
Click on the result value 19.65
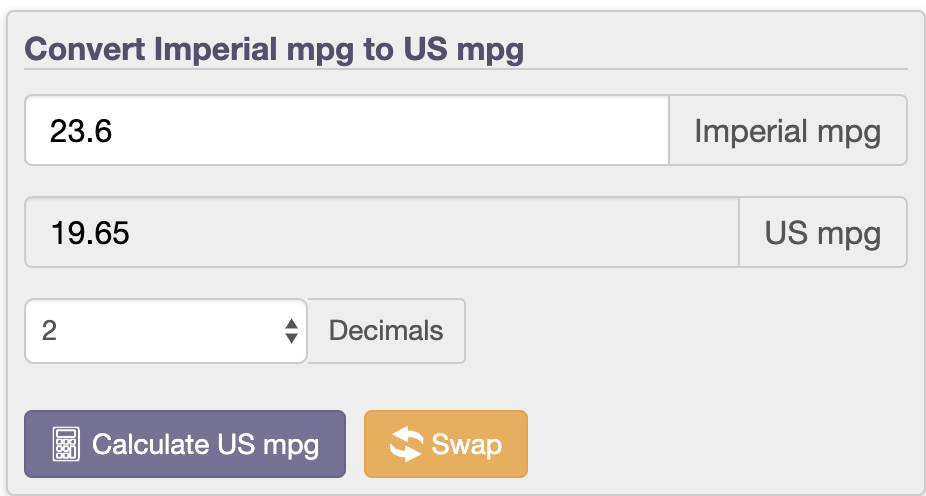(89, 232)
